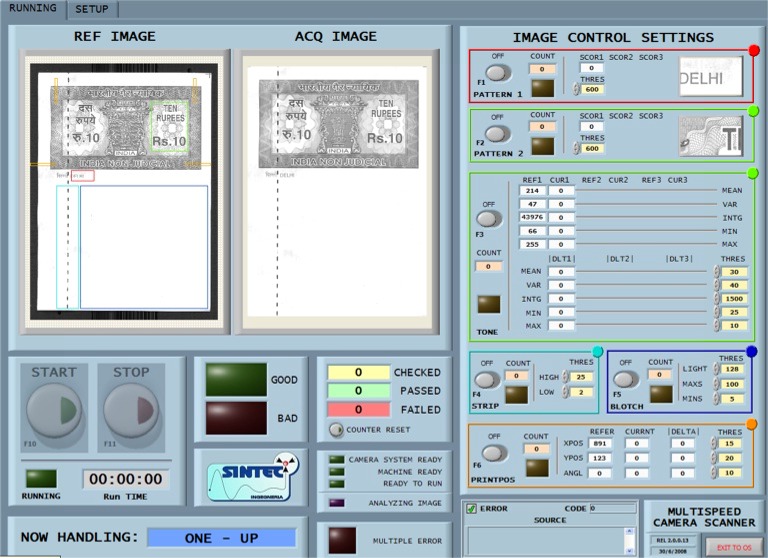
Task: Adjust TONE INTG THRES 1500 stepper
Action: tap(717, 298)
